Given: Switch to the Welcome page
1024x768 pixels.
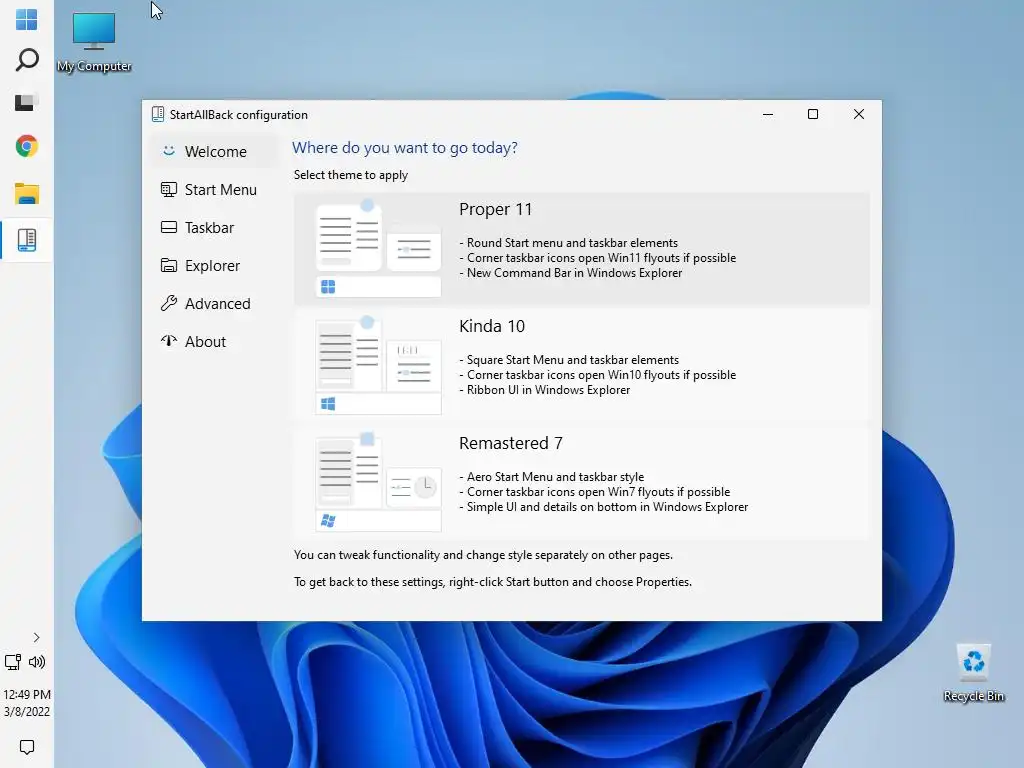Looking at the screenshot, I should coord(214,152).
